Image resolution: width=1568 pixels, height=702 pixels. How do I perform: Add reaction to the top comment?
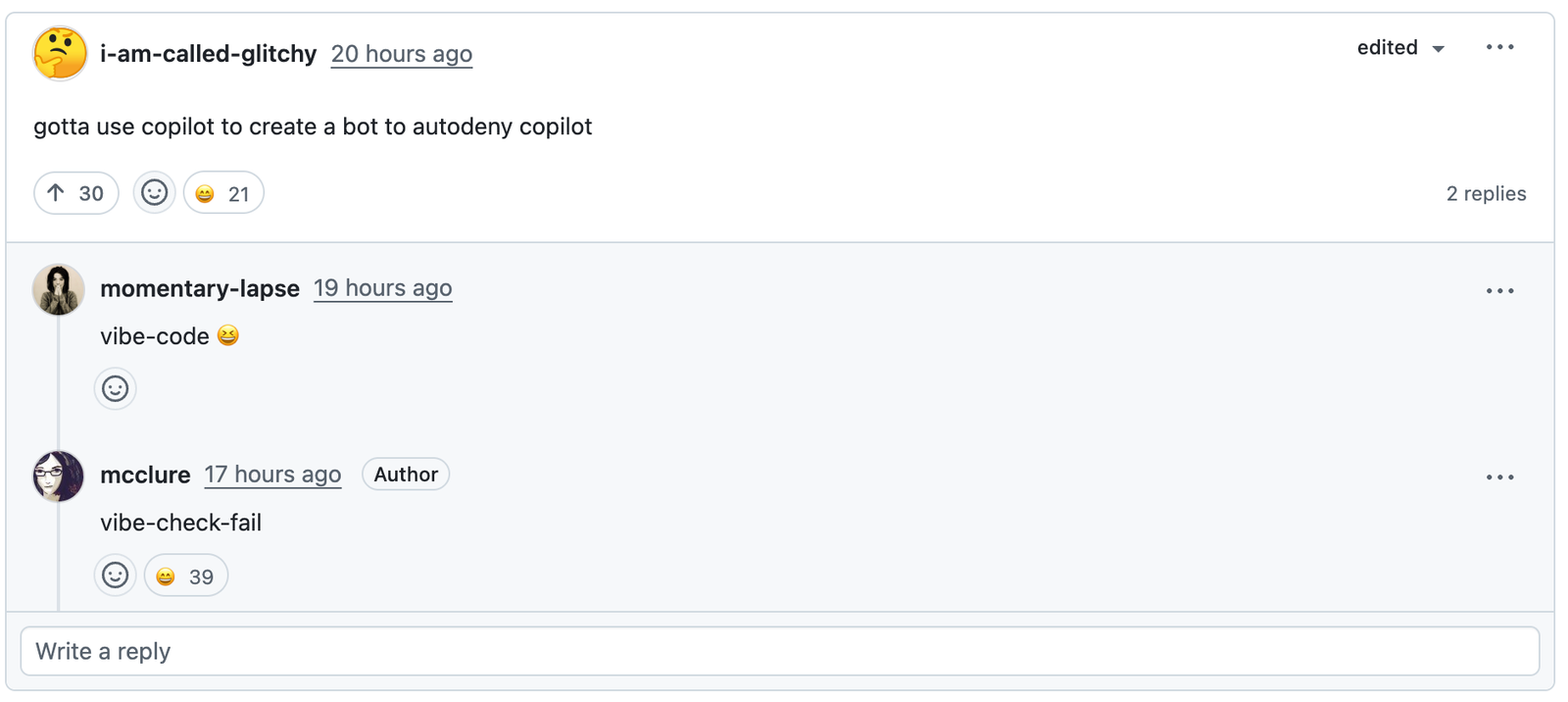click(x=155, y=193)
